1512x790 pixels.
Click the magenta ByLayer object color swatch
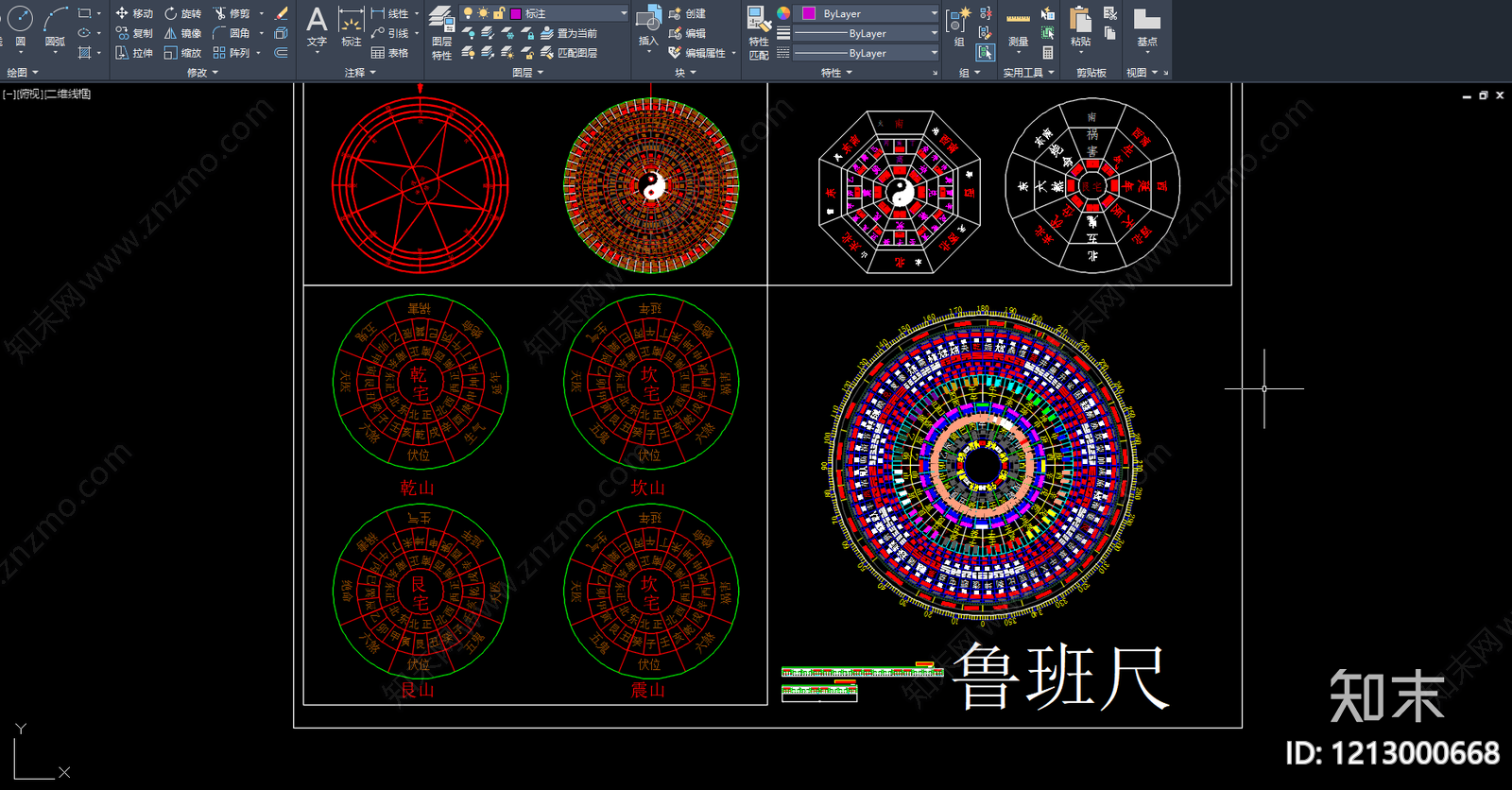coord(809,13)
